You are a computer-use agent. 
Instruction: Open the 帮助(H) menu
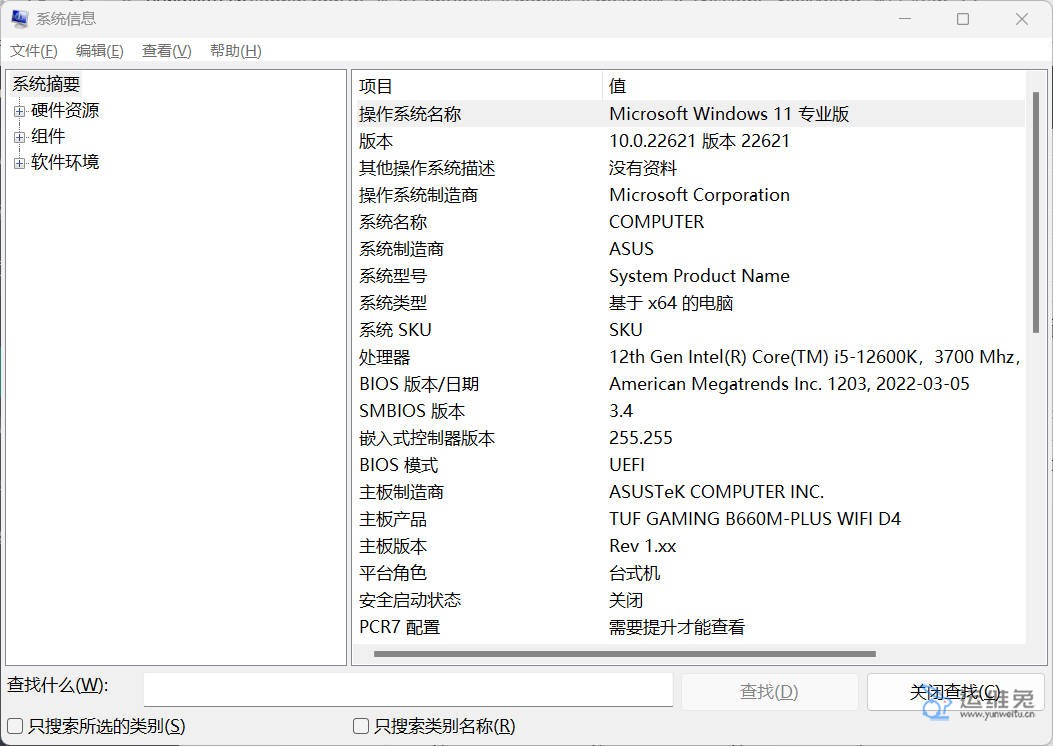(x=235, y=51)
